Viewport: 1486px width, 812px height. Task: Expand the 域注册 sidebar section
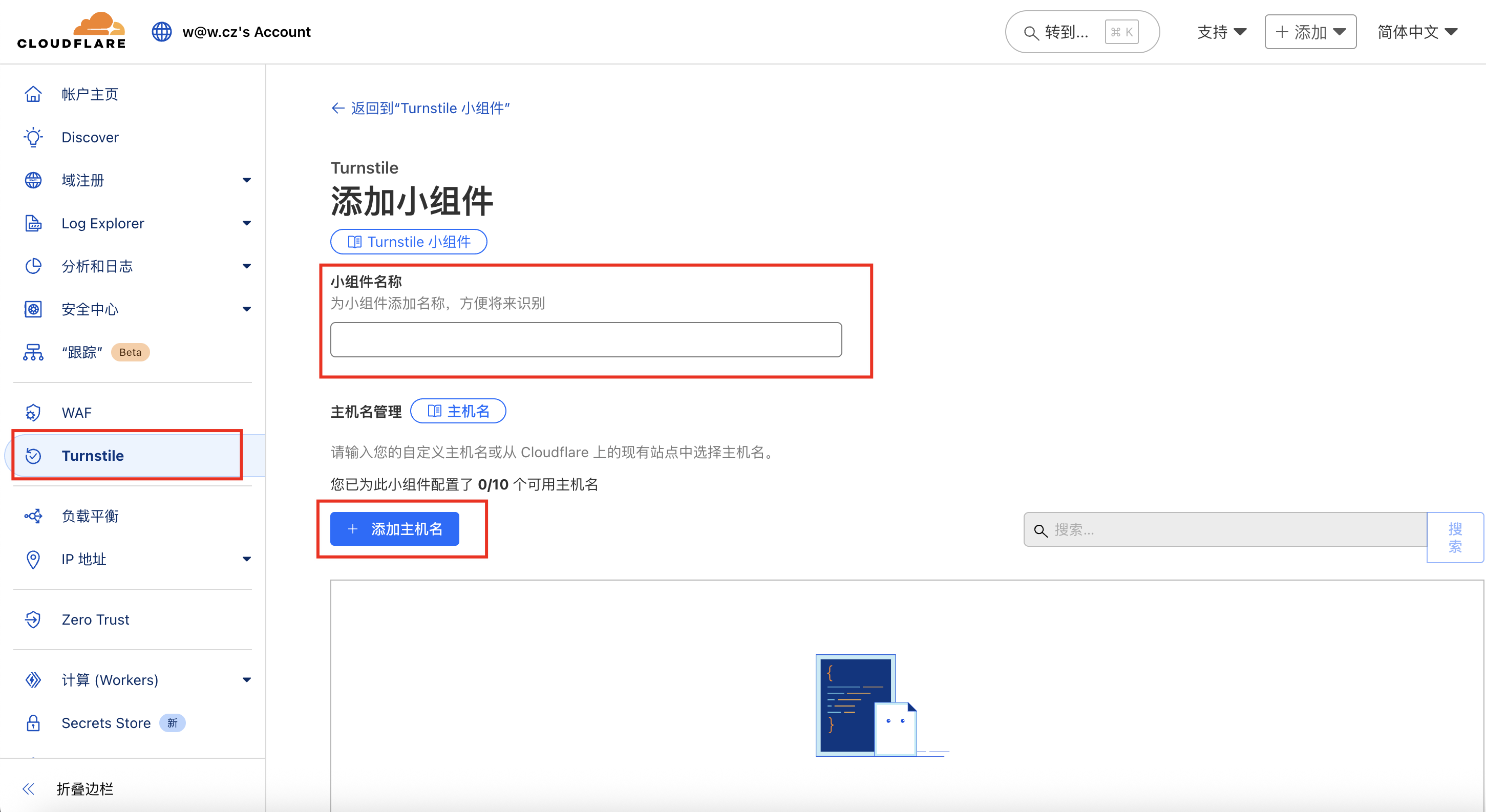246,180
